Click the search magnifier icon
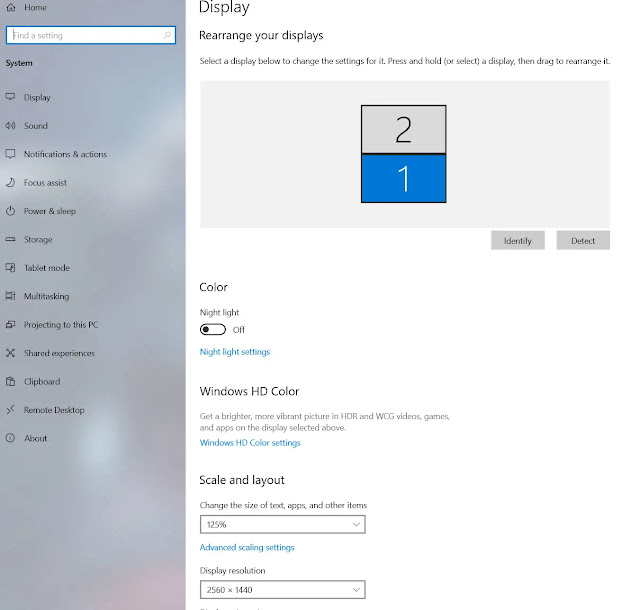The image size is (640, 610). pyautogui.click(x=167, y=35)
